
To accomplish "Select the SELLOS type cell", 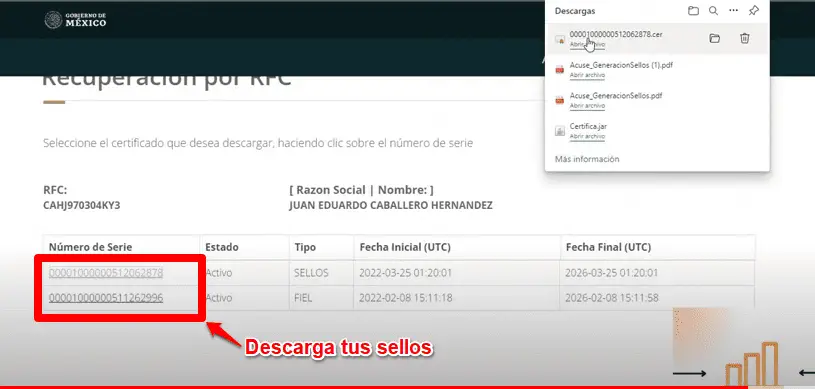I will (x=311, y=273).
